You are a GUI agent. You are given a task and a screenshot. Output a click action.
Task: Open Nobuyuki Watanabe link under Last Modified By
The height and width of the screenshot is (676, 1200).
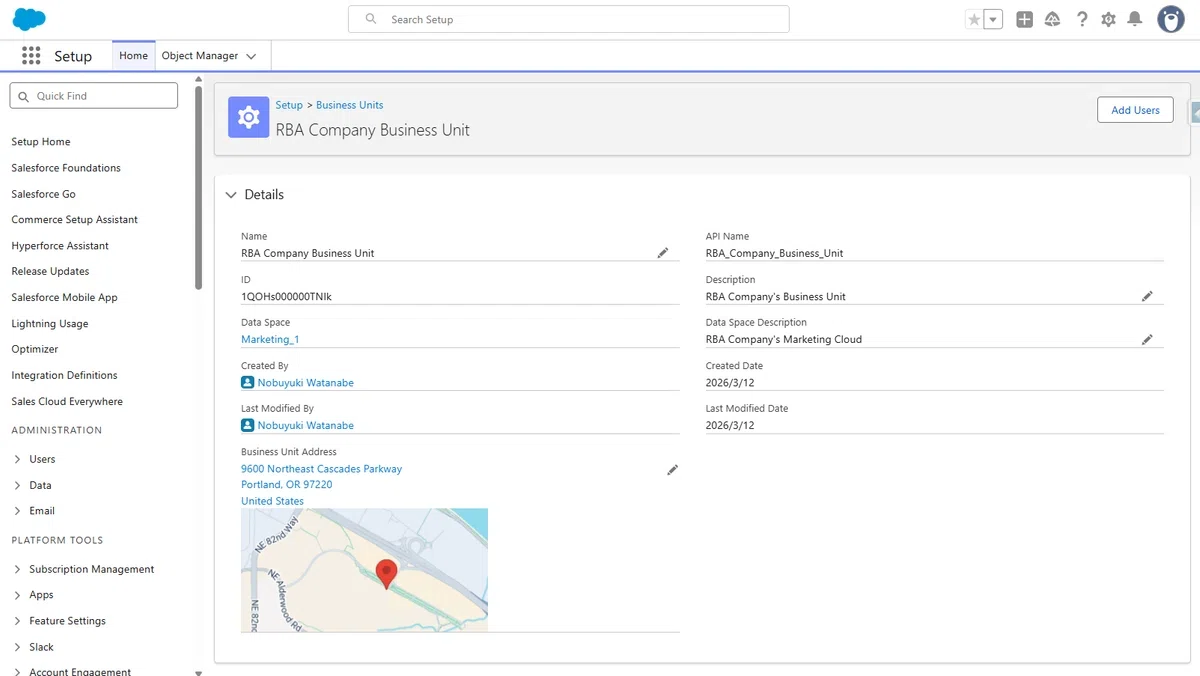pos(306,426)
